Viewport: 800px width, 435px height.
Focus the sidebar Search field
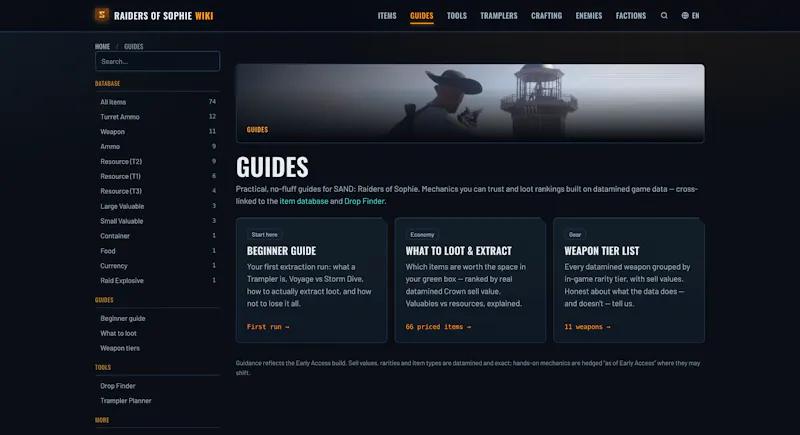tap(157, 61)
